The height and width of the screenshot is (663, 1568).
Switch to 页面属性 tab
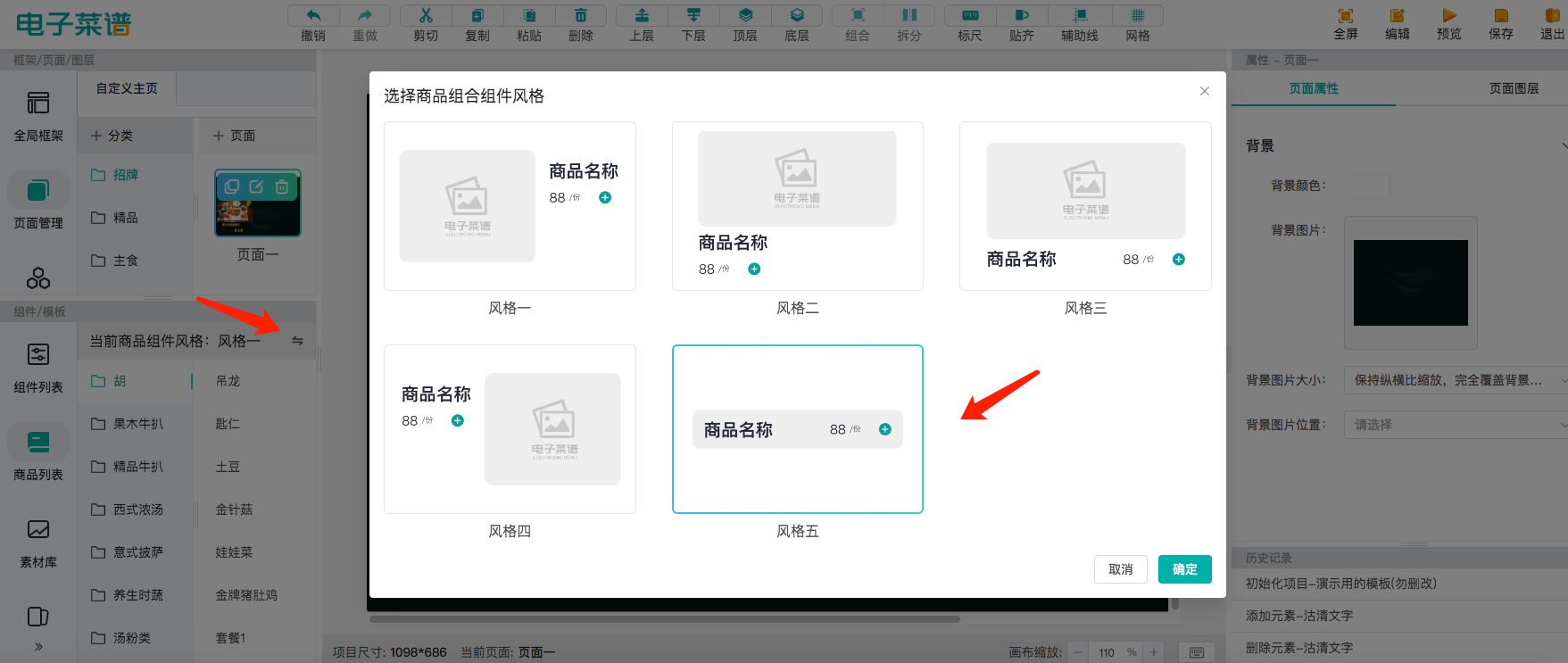pyautogui.click(x=1314, y=88)
